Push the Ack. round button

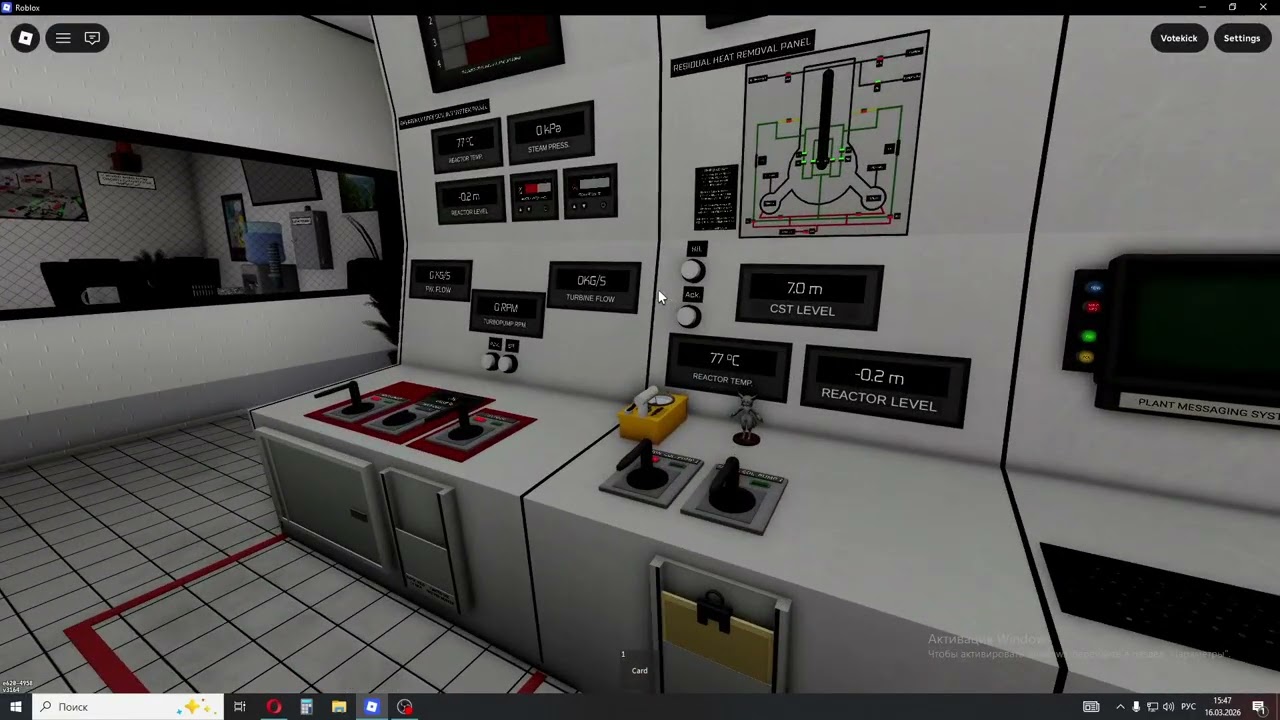(688, 317)
